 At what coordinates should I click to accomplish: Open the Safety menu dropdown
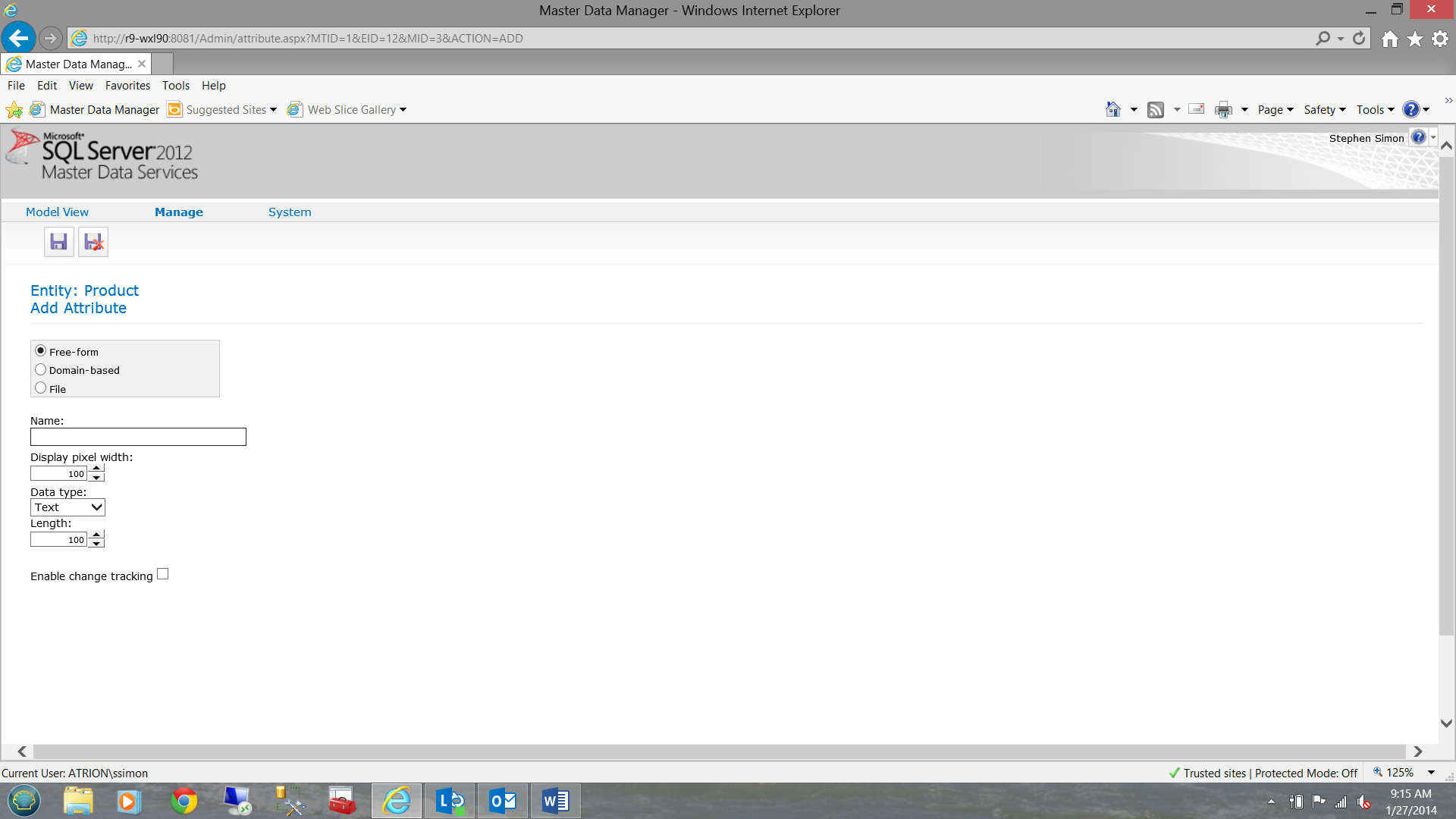(1324, 110)
